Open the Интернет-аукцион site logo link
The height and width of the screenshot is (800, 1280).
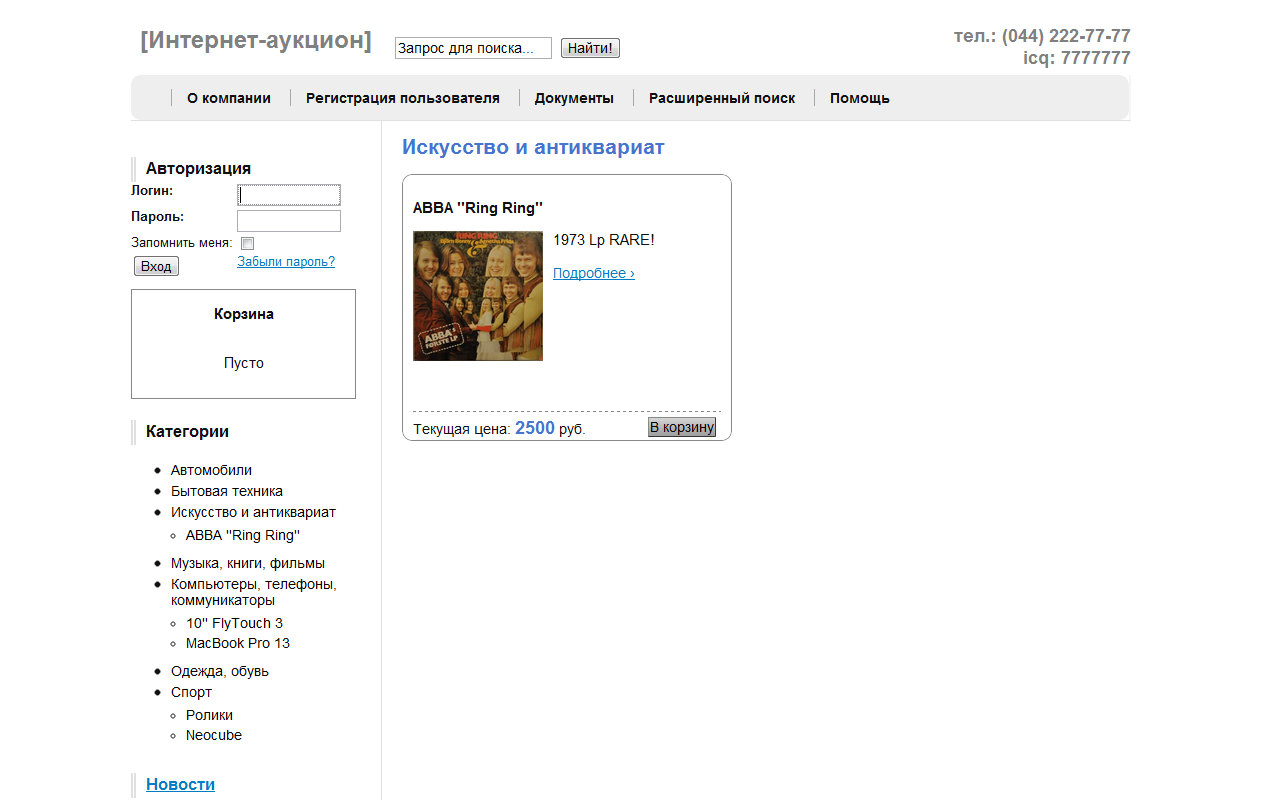[x=256, y=41]
